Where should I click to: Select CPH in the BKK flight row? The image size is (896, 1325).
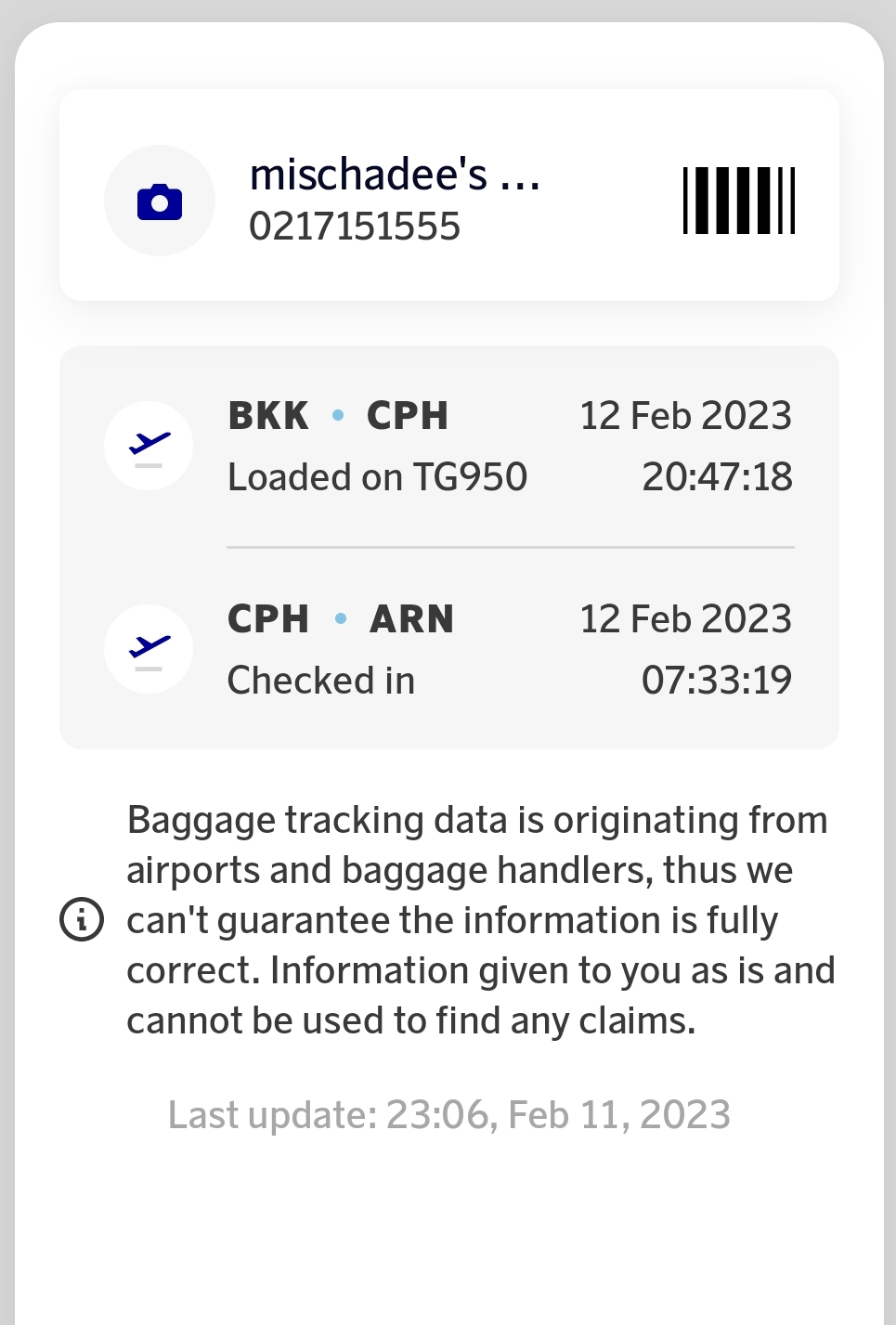[x=408, y=415]
